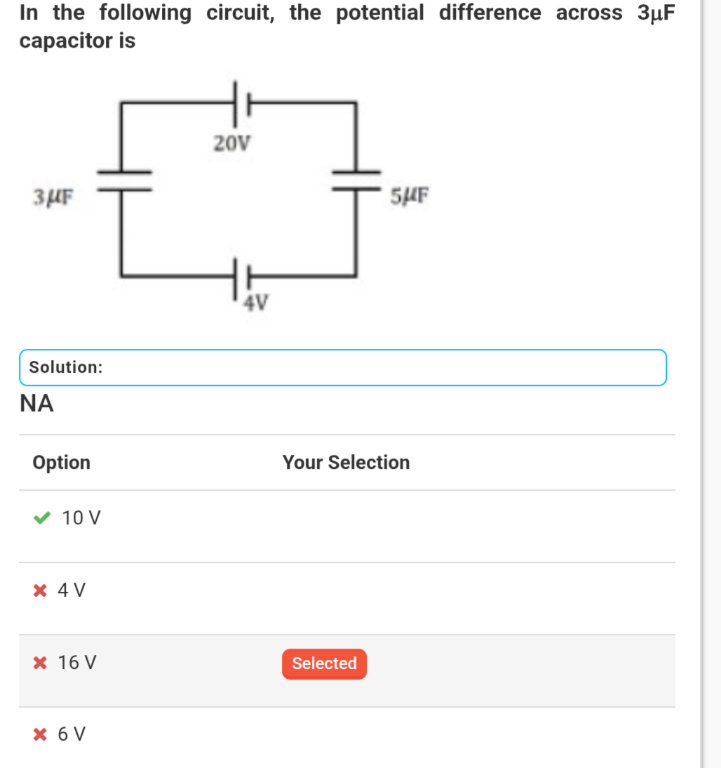Click the 5μF capacitor symbol

[x=356, y=181]
